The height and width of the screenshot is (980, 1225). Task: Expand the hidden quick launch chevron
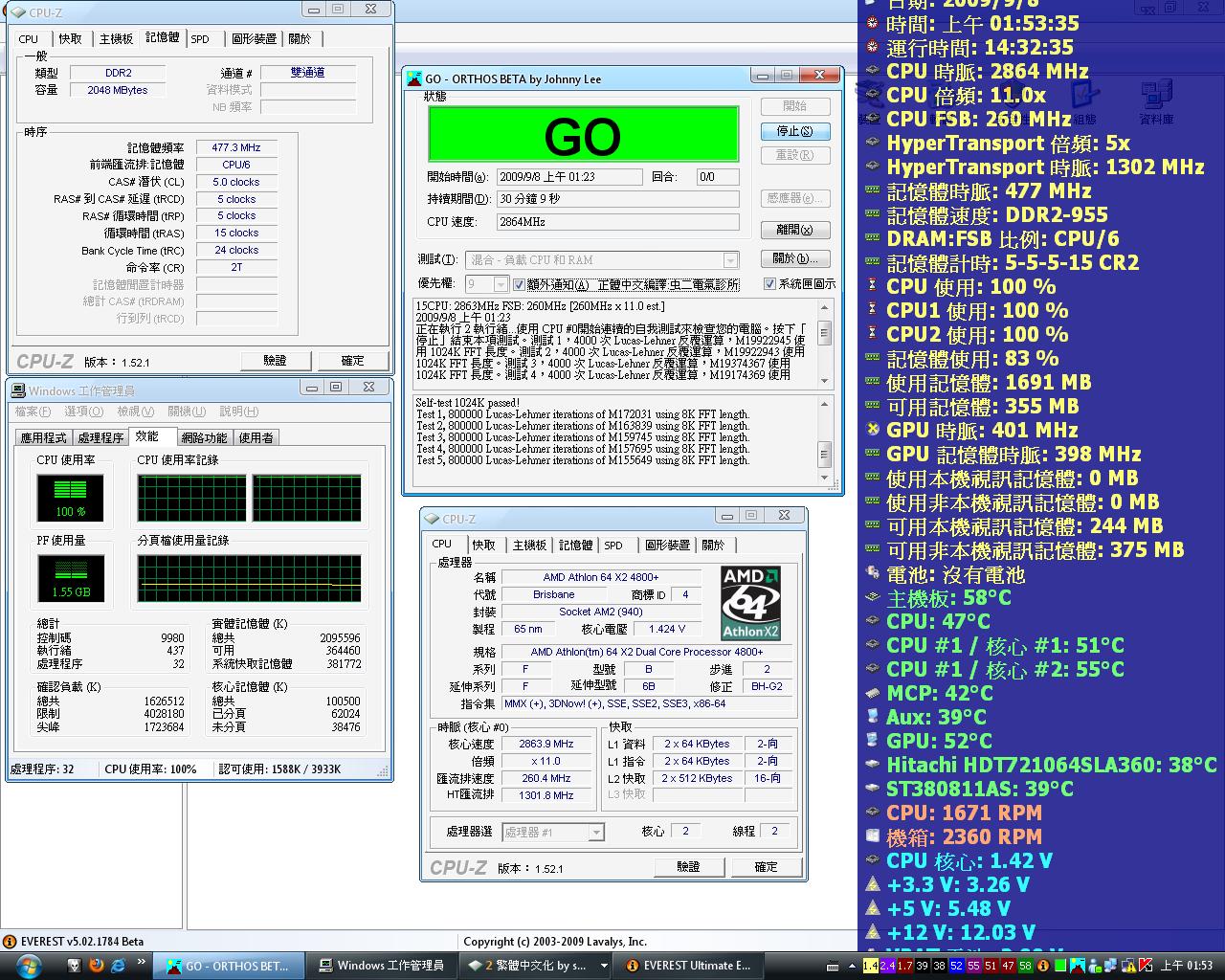142,963
